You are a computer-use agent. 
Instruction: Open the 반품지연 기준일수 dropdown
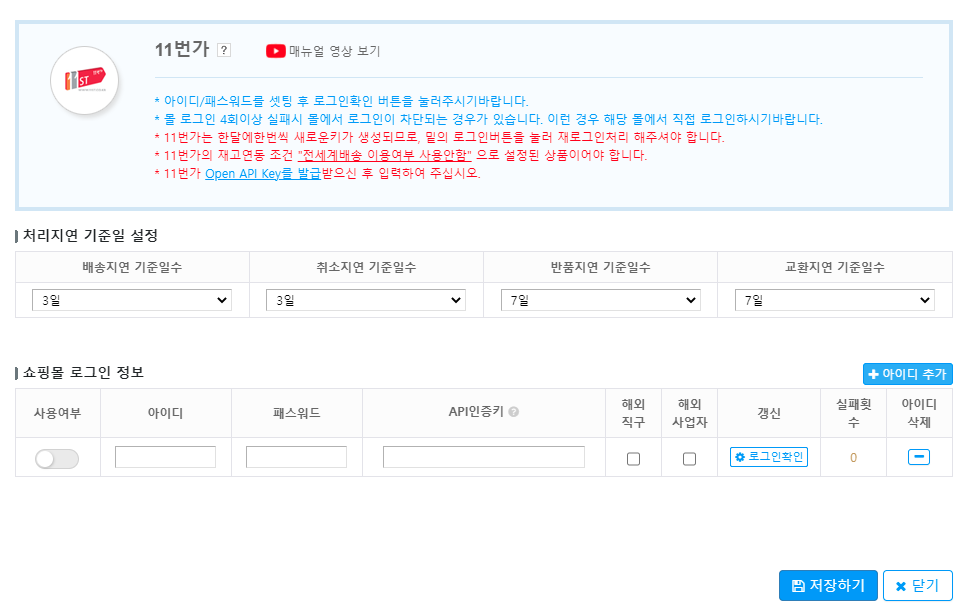[x=599, y=299]
